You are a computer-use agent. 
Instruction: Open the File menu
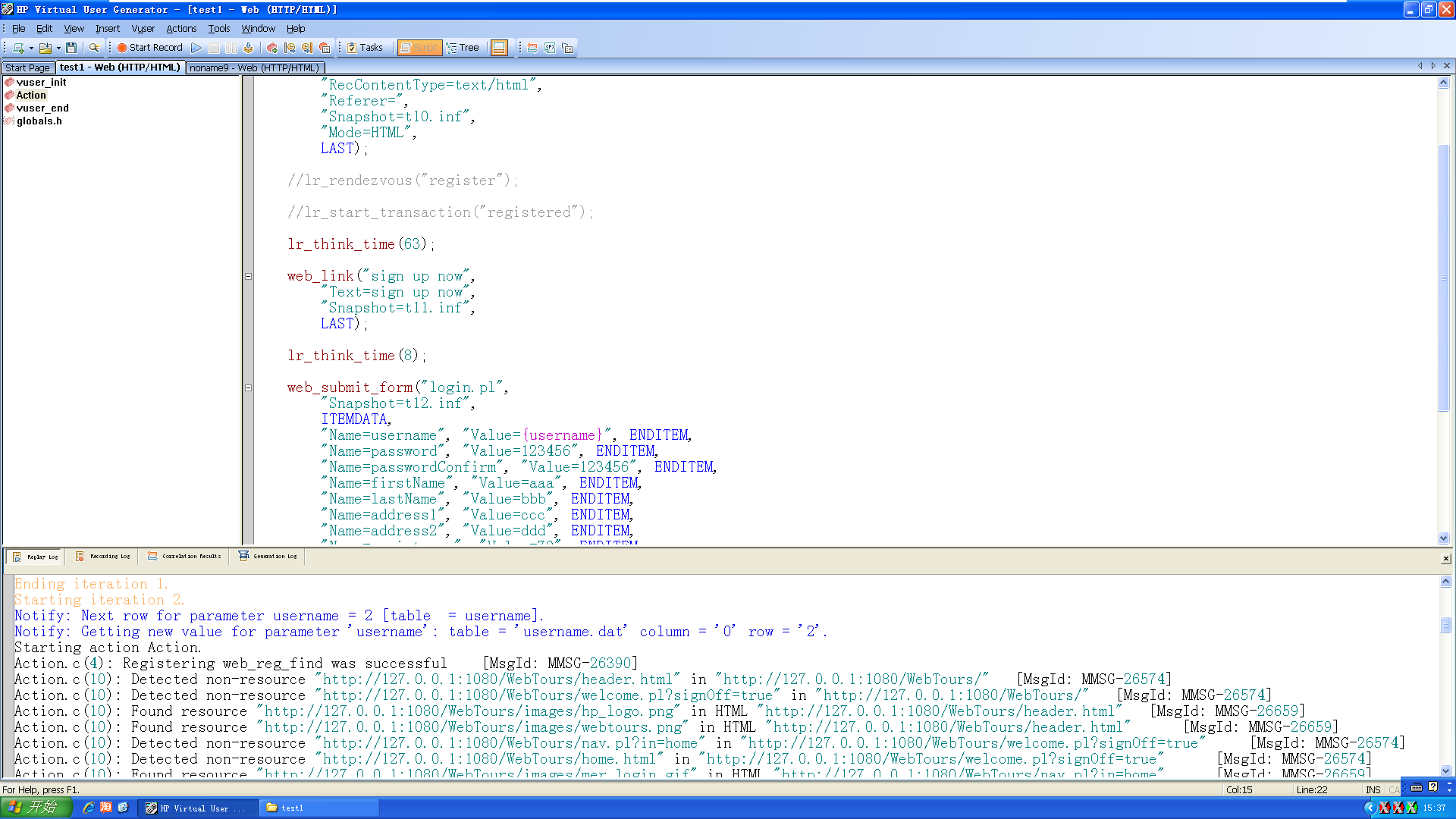[x=19, y=29]
